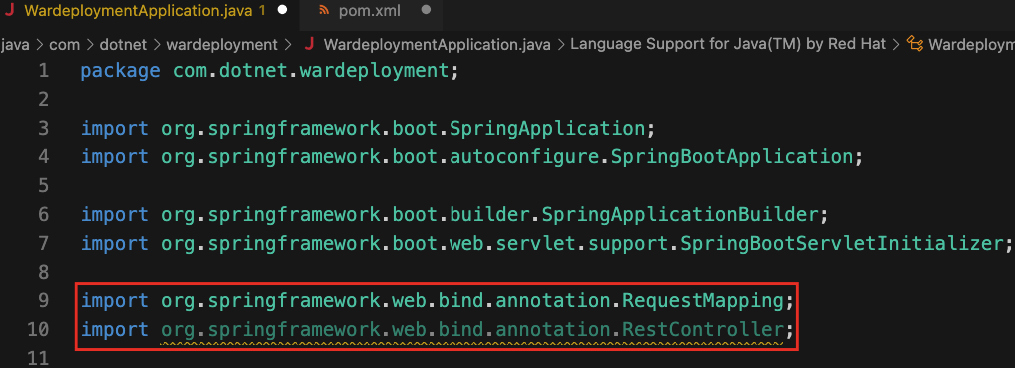The width and height of the screenshot is (1015, 368).
Task: Click 'annotation' on line 9
Action: [x=553, y=301]
